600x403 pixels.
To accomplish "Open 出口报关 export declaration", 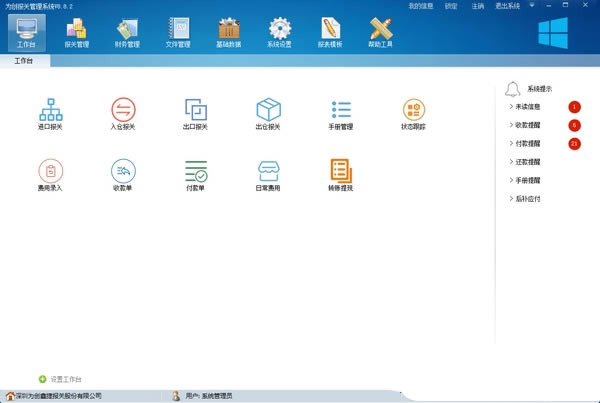I will tap(195, 109).
